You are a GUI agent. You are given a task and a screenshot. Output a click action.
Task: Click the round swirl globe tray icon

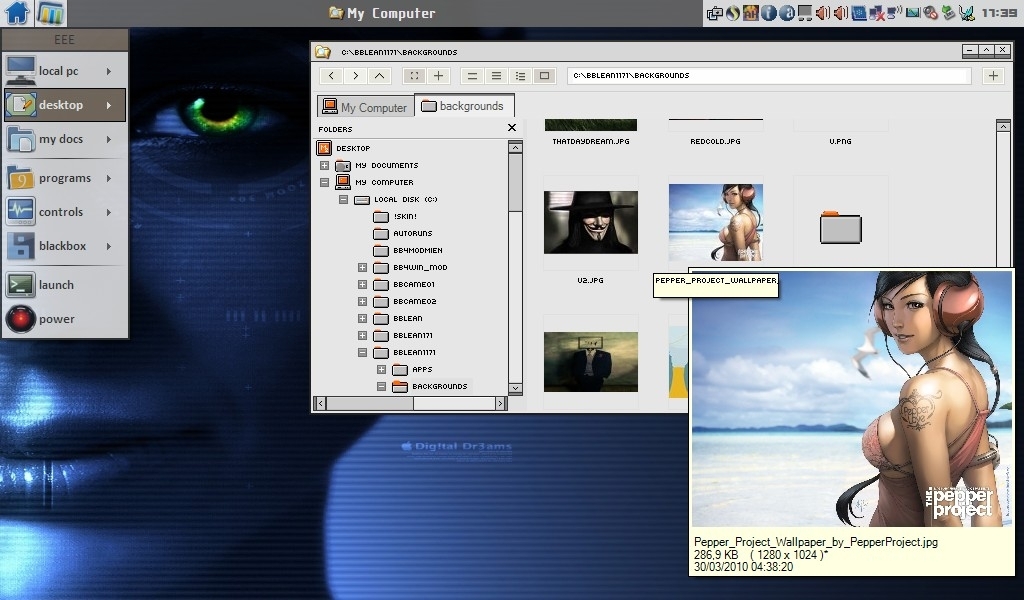[733, 12]
